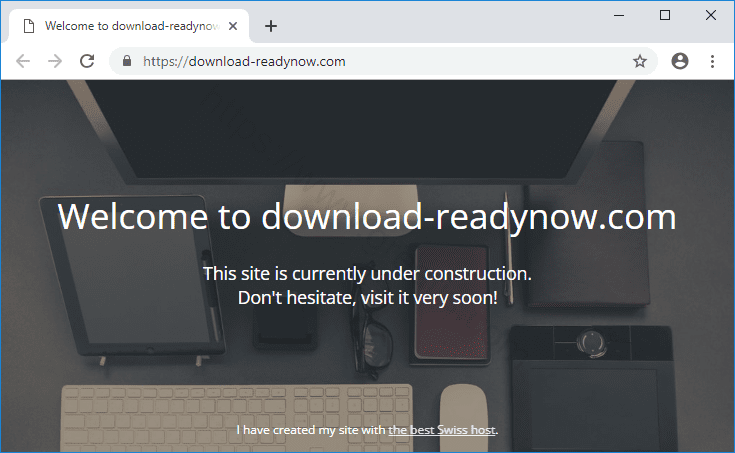Follow the 'the best Swiss host' link
The height and width of the screenshot is (453, 735).
pos(442,430)
